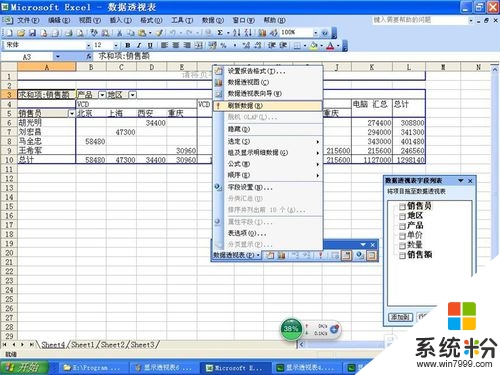Choose 刷新数据(R) in context menu
The height and width of the screenshot is (375, 500).
(x=268, y=106)
